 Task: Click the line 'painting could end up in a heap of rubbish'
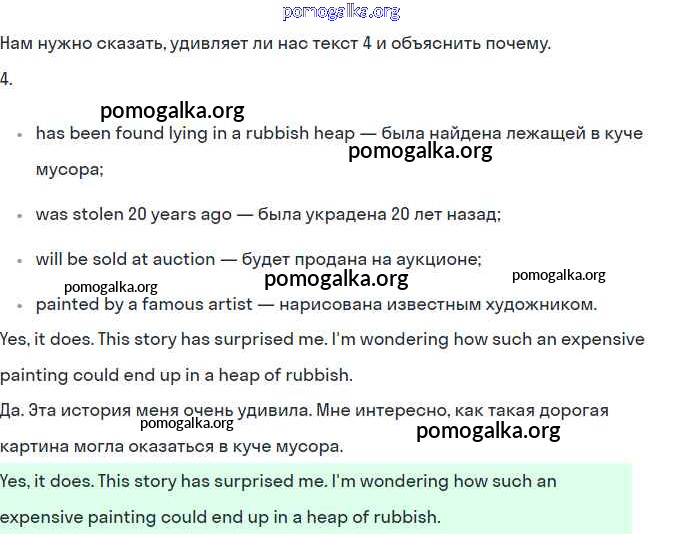(x=176, y=375)
